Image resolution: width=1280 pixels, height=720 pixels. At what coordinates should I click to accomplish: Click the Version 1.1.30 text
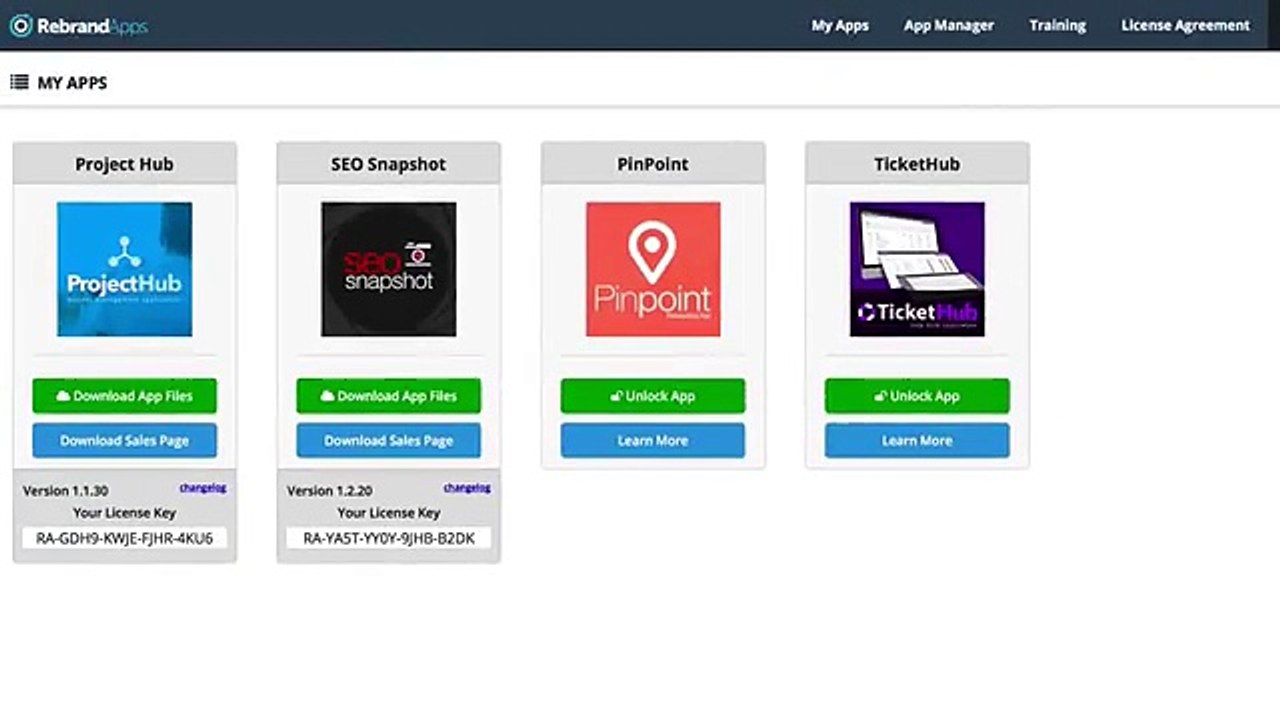coord(65,491)
